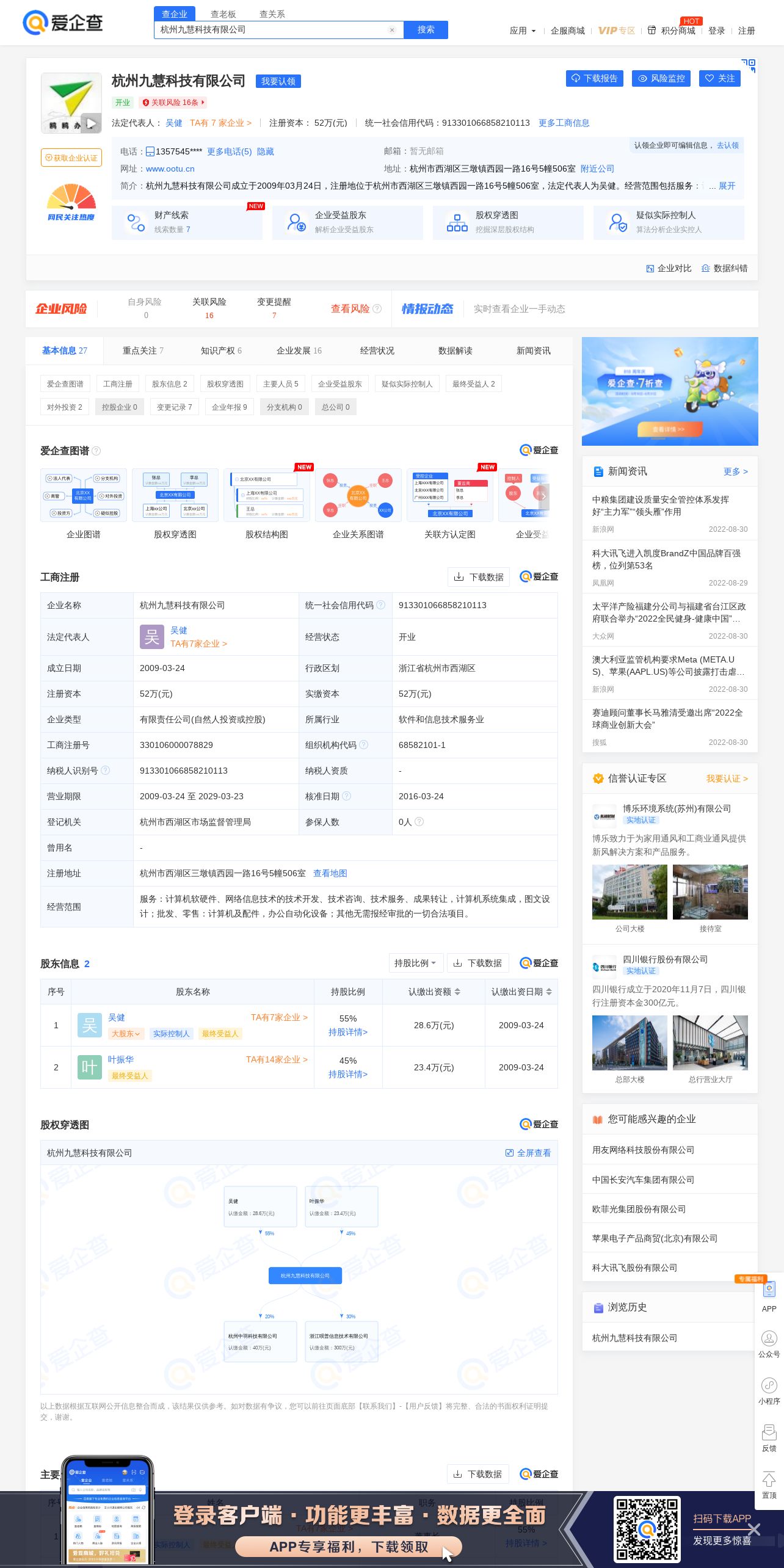Switch to 查老板 search tab
The width and height of the screenshot is (784, 1568).
point(223,14)
